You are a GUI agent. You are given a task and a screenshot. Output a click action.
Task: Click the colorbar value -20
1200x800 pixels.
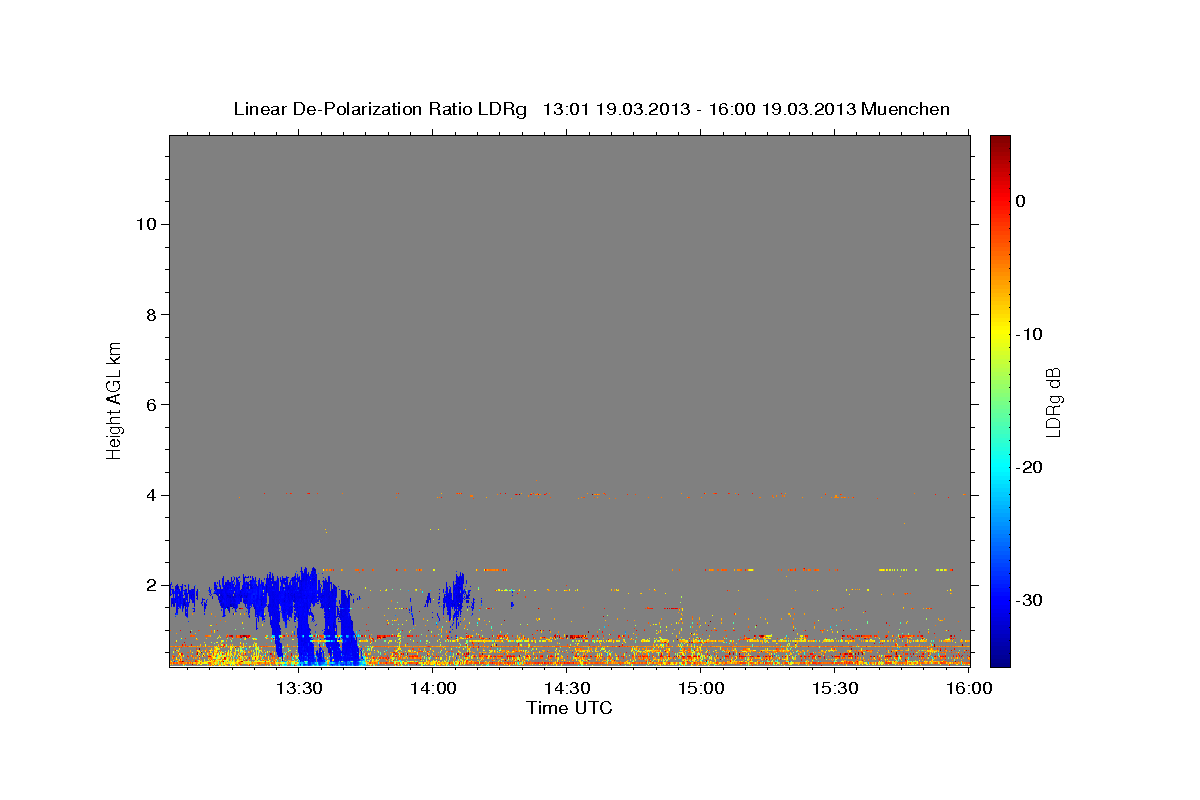pyautogui.click(x=1029, y=467)
